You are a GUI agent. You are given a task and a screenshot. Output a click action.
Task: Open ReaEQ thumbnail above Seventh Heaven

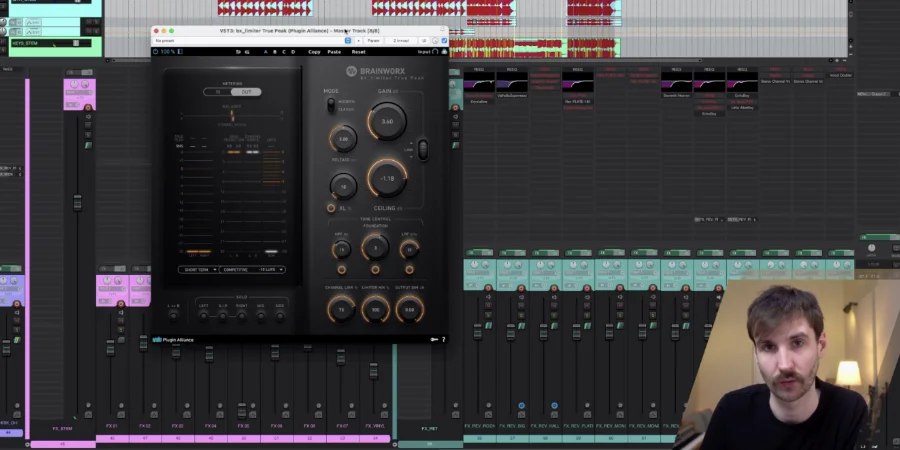click(676, 82)
